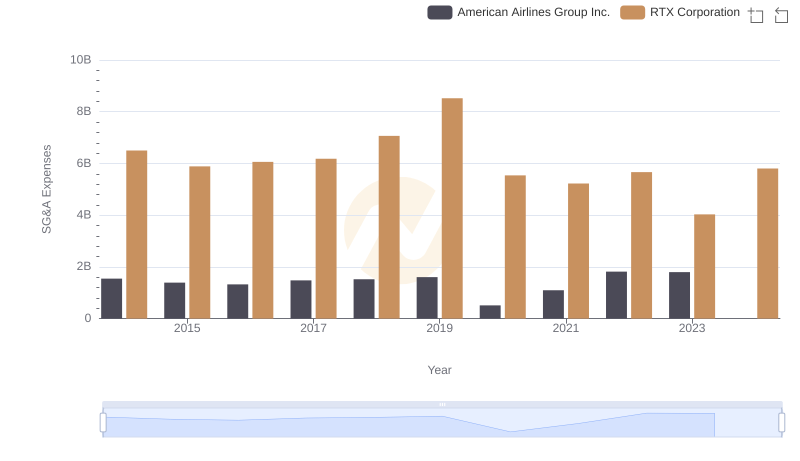The height and width of the screenshot is (461, 800).
Task: Click the zoom area selection icon
Action: [756, 15]
